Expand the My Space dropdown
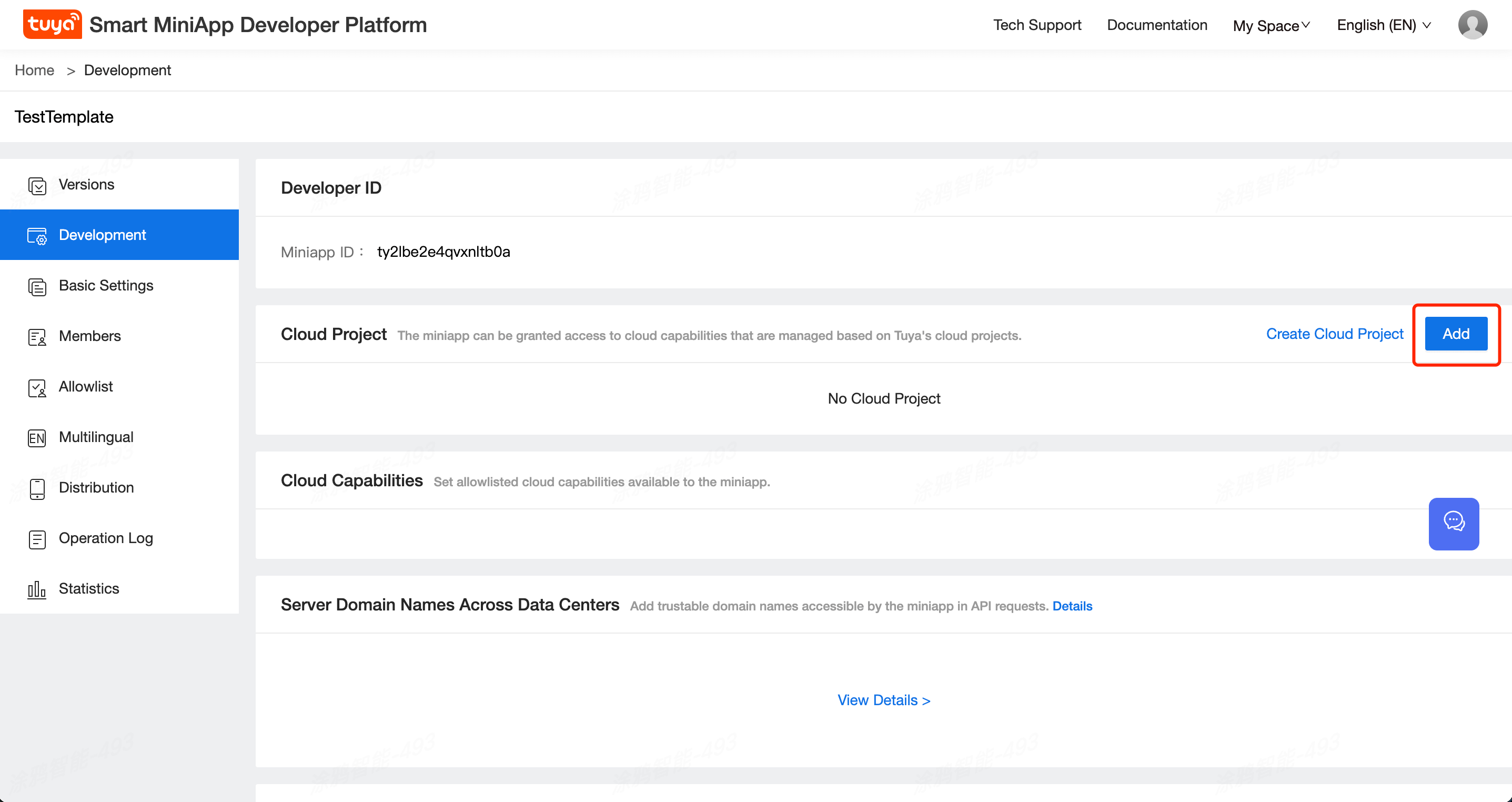Screen dimensions: 1512x802 tap(1271, 25)
